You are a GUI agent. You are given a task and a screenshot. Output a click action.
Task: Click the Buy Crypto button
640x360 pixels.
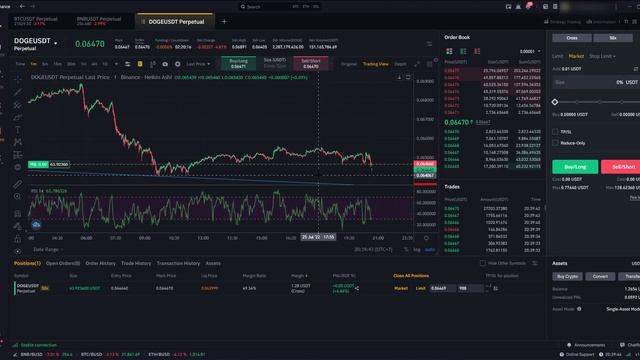pyautogui.click(x=567, y=276)
